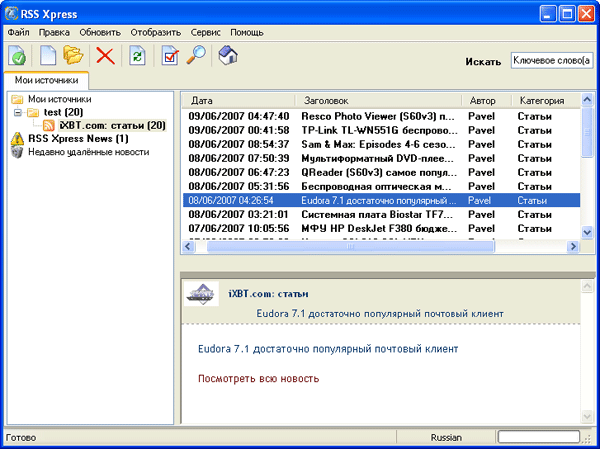600x449 pixels.
Task: Select the TP-Link TL-WN551G article row
Action: 381,131
